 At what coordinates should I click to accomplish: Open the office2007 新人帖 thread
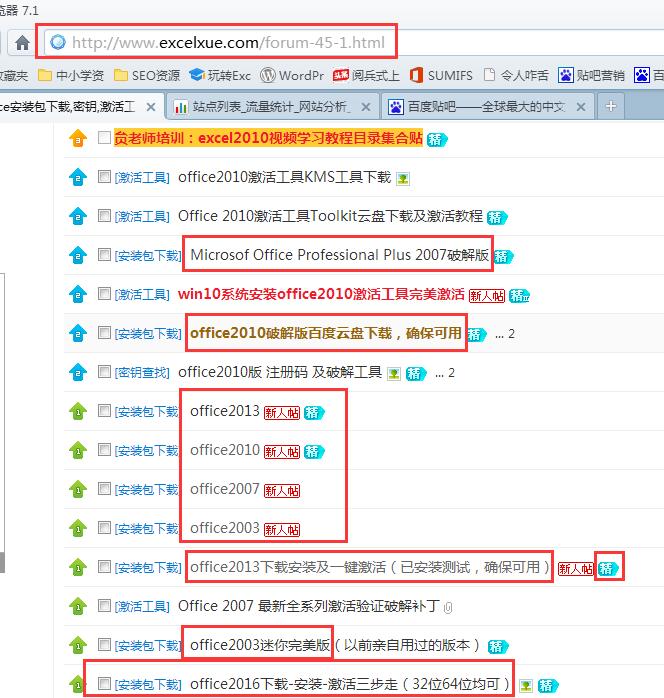225,489
